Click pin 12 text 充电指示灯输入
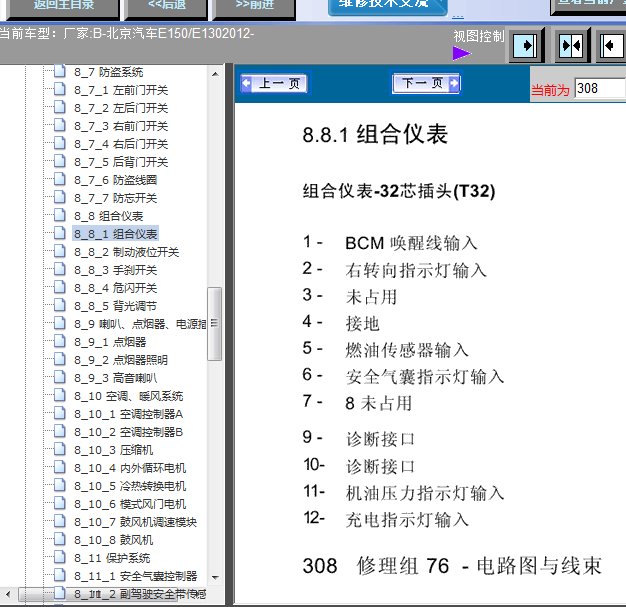The image size is (626, 607). point(407,520)
